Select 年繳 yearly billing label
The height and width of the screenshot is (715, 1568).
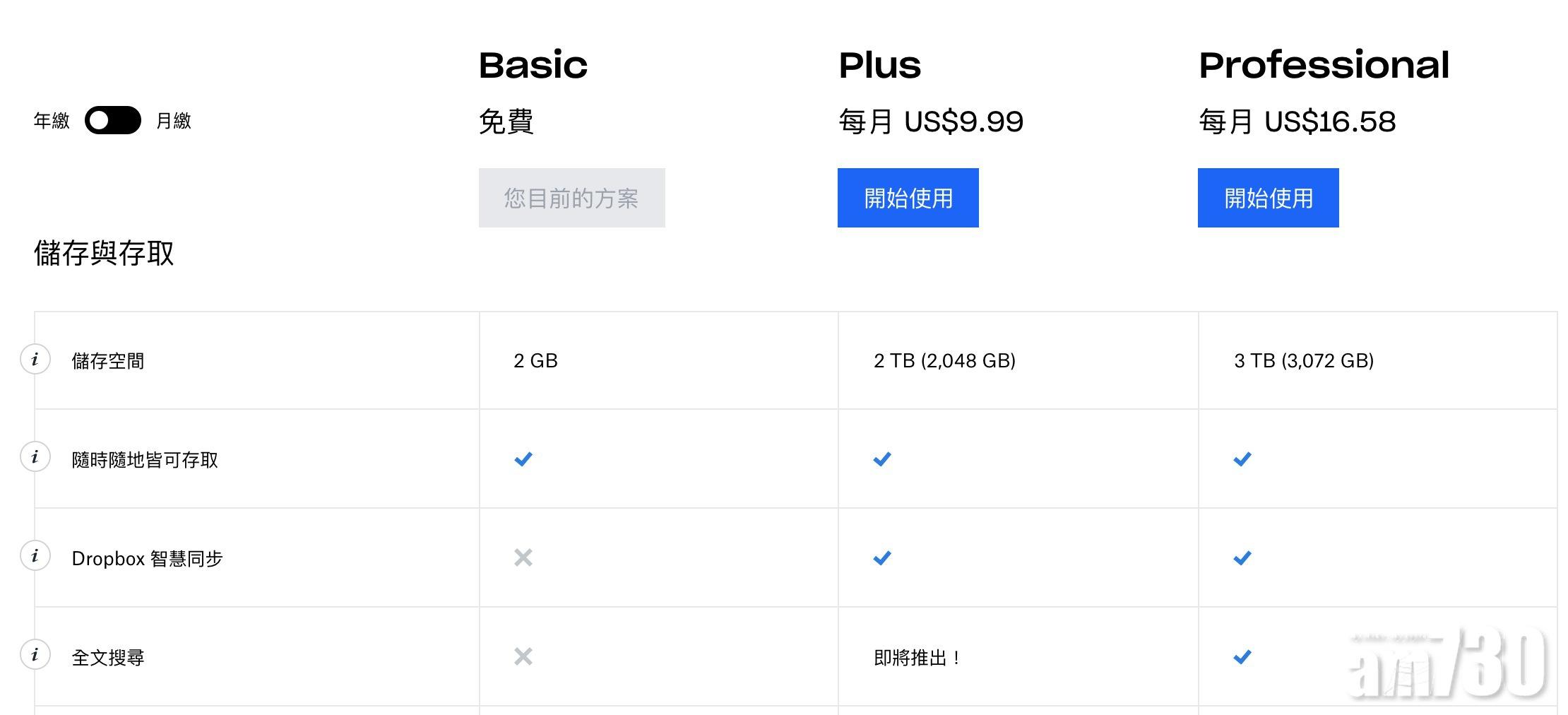click(x=52, y=121)
